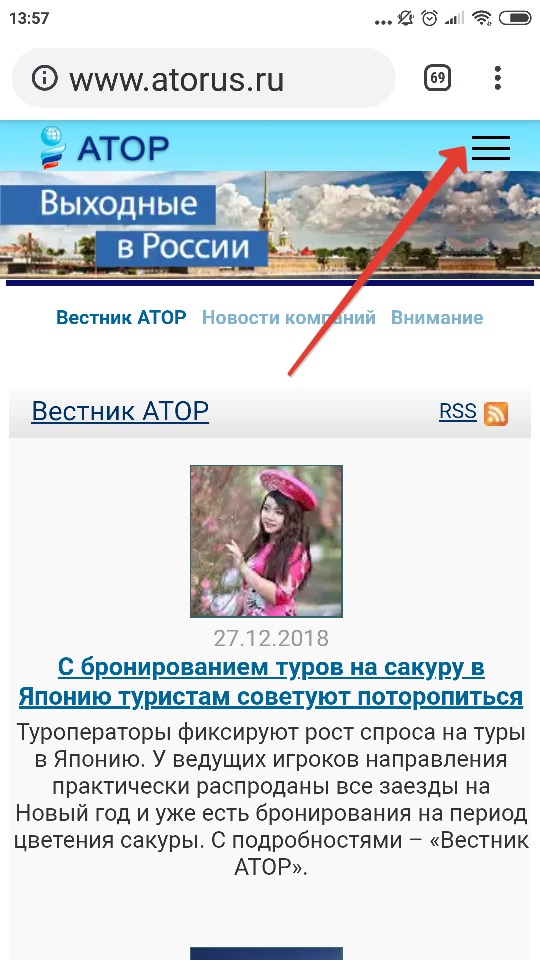Tap the muted notification bell icon
This screenshot has width=540, height=960.
tap(405, 18)
